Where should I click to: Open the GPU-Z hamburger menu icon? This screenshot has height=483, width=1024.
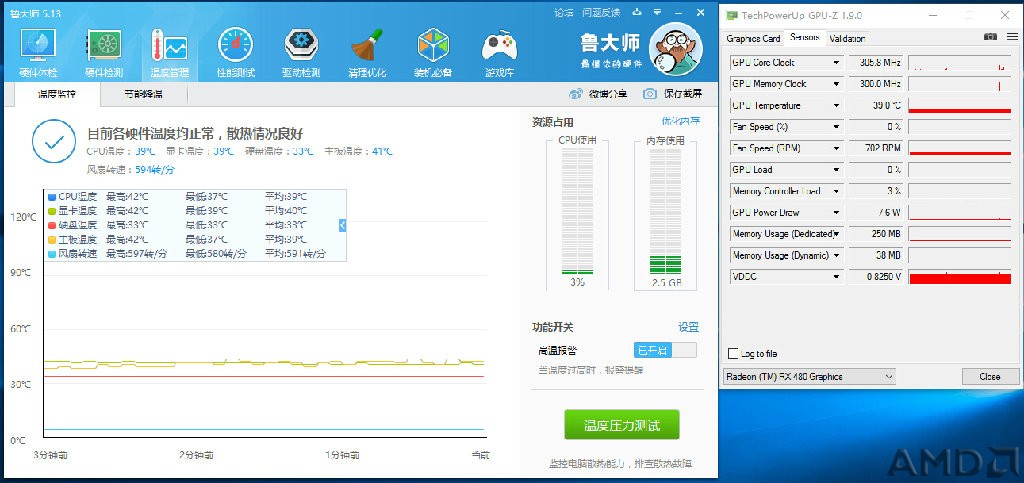tap(1010, 37)
